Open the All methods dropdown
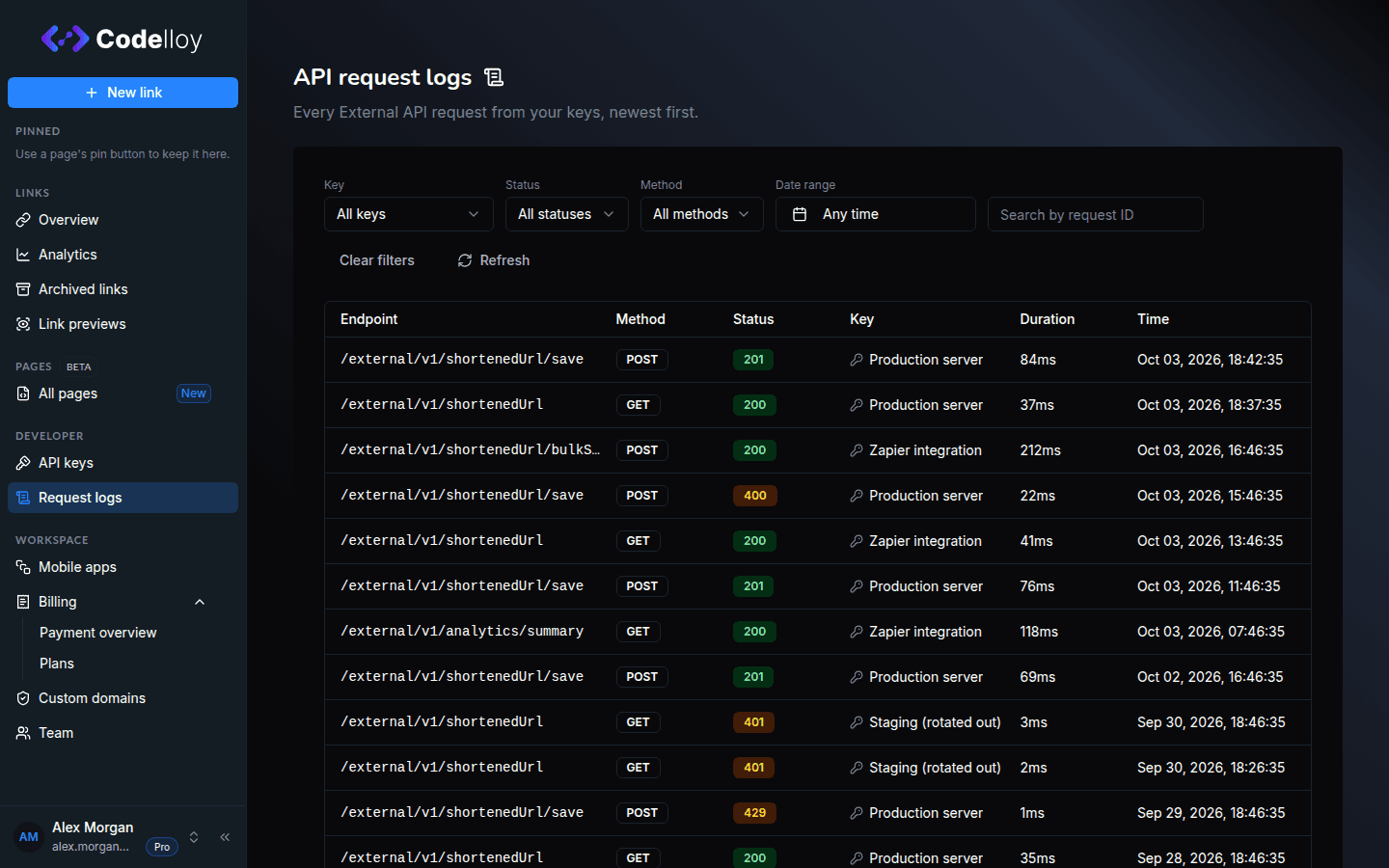The height and width of the screenshot is (868, 1389). 702,214
